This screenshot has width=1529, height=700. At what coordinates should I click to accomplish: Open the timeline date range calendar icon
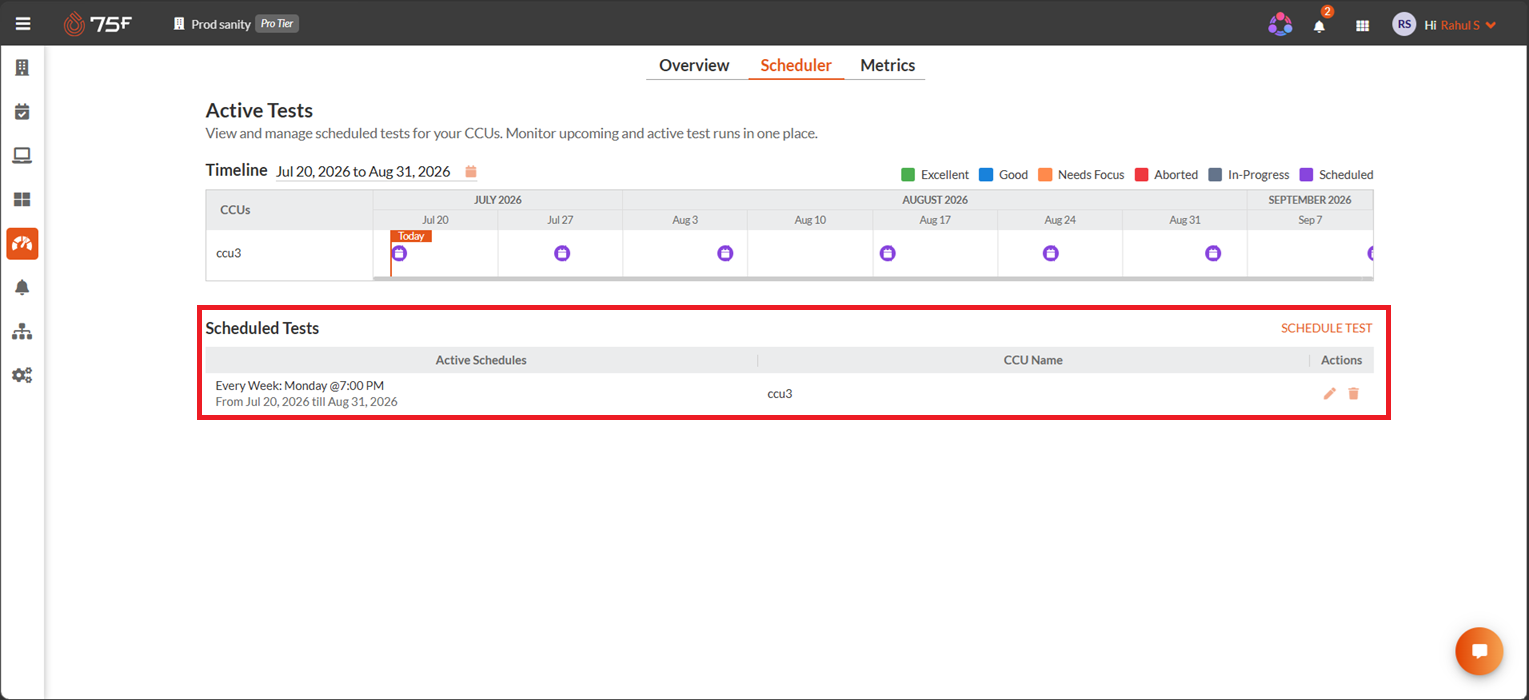471,172
